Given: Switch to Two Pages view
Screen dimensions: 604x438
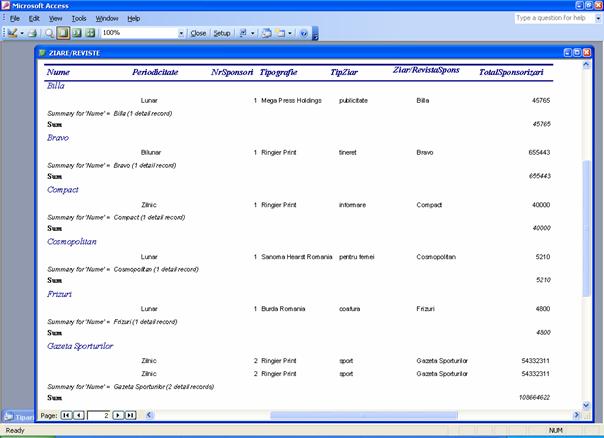Looking at the screenshot, I should click(75, 33).
